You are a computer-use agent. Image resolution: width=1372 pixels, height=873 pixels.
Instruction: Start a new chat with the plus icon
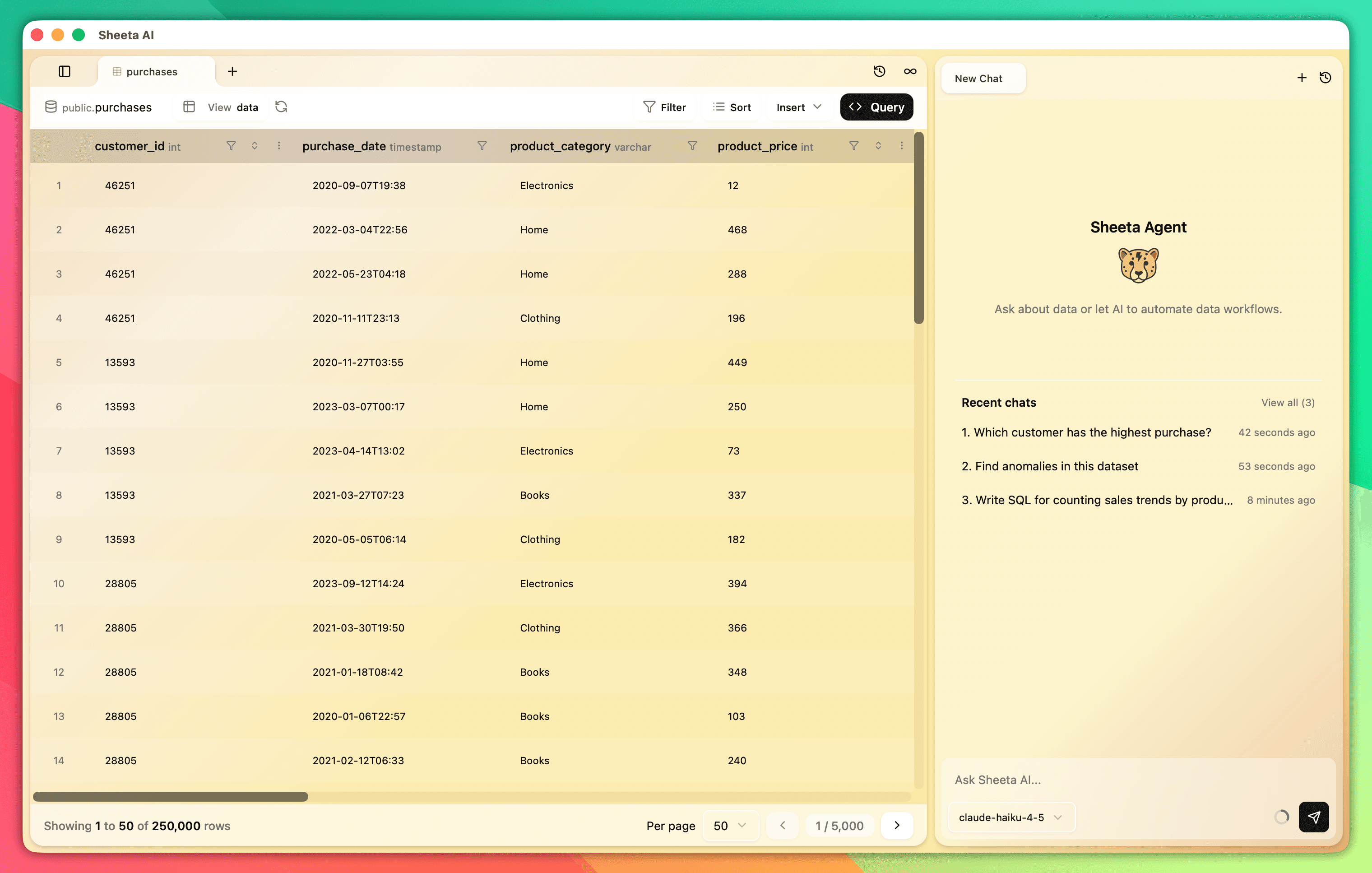1301,78
